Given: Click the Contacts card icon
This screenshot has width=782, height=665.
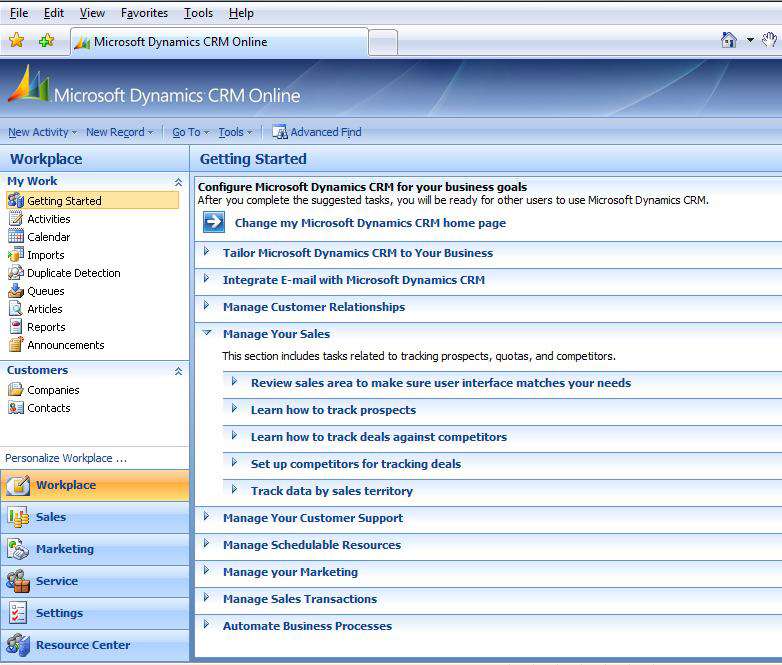Looking at the screenshot, I should point(16,408).
